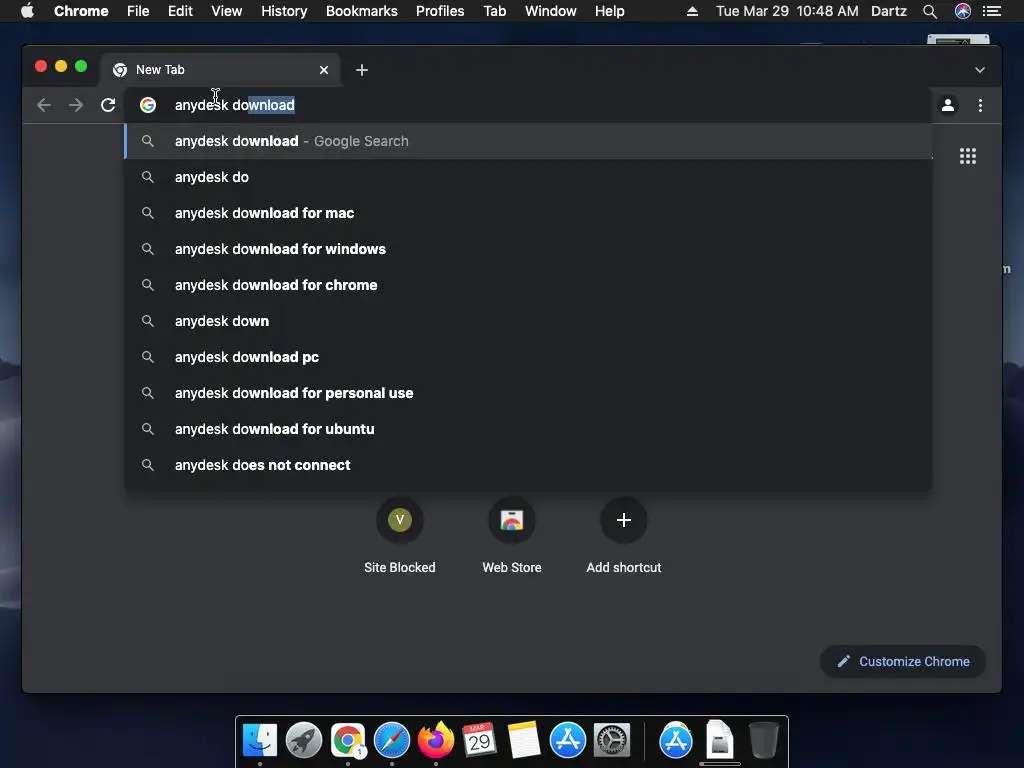
Task: Open the View menu
Action: (227, 11)
